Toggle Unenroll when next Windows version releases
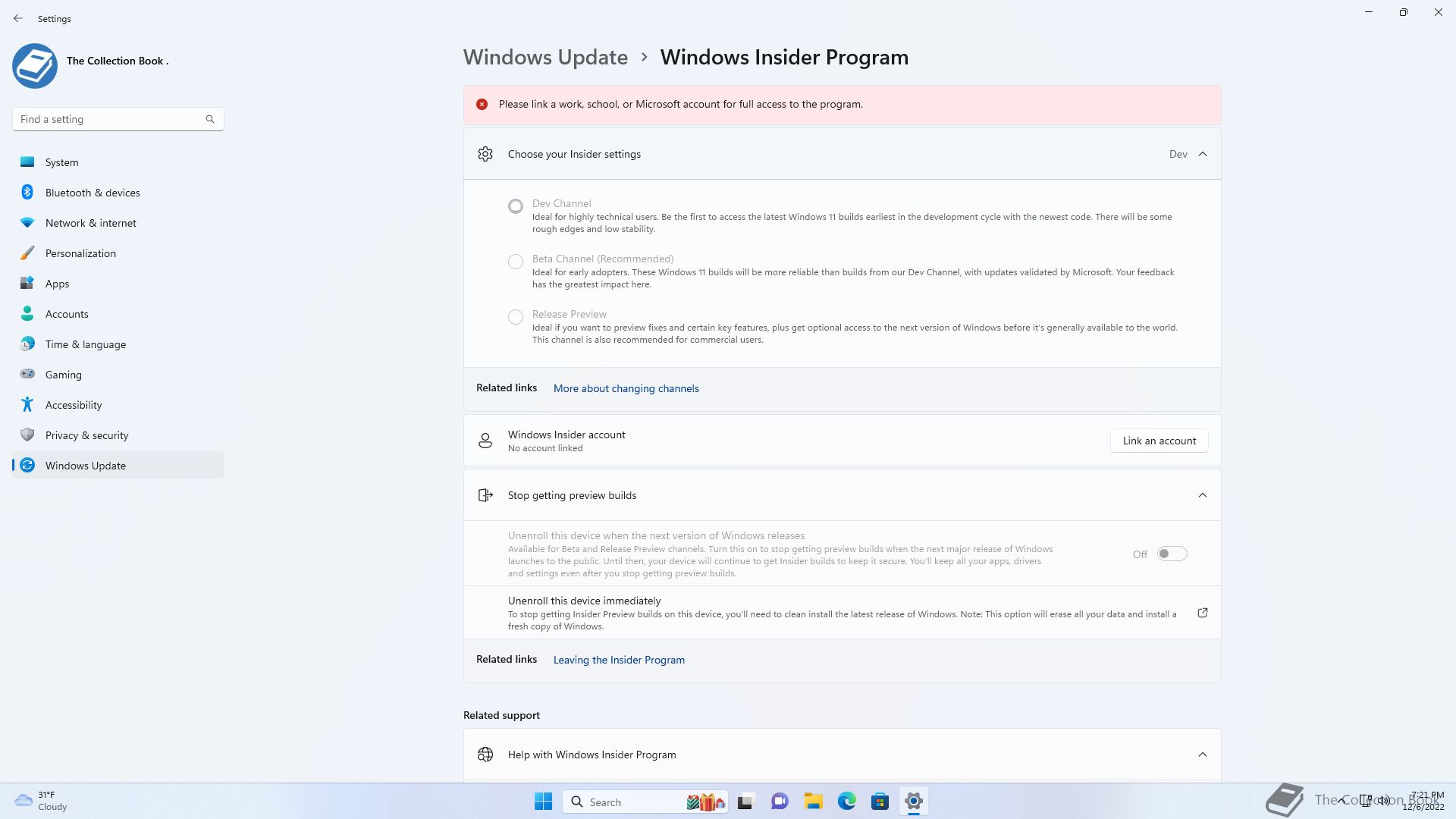The image size is (1456, 819). [1172, 554]
